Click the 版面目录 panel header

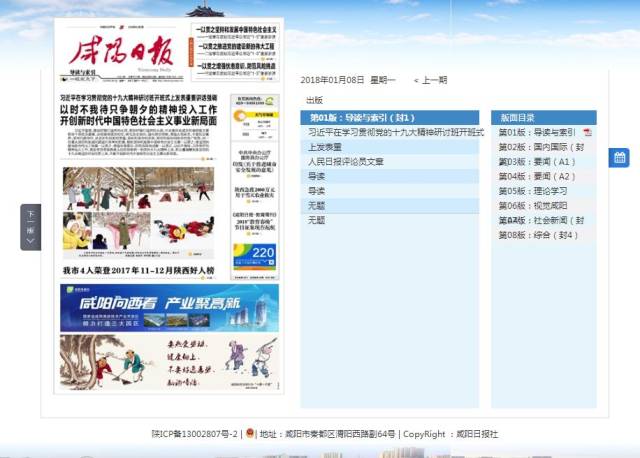tap(544, 118)
